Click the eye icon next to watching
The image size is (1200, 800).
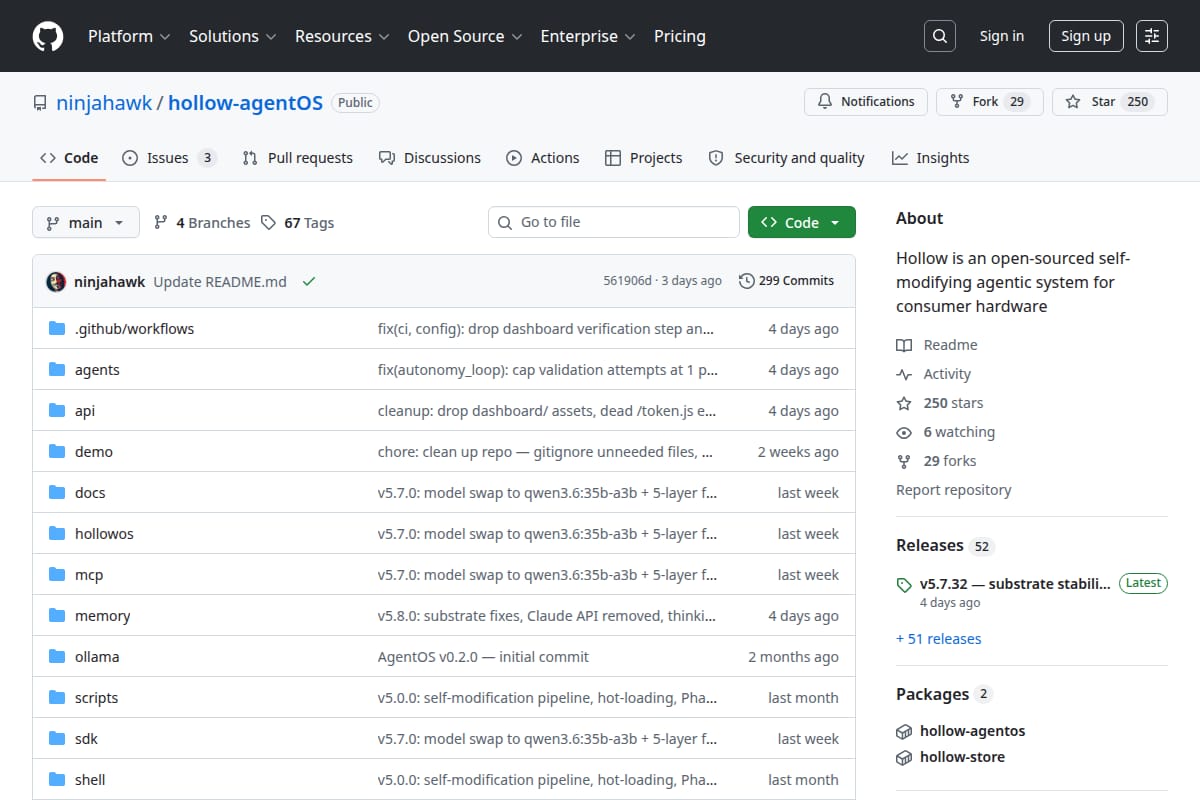pos(904,432)
